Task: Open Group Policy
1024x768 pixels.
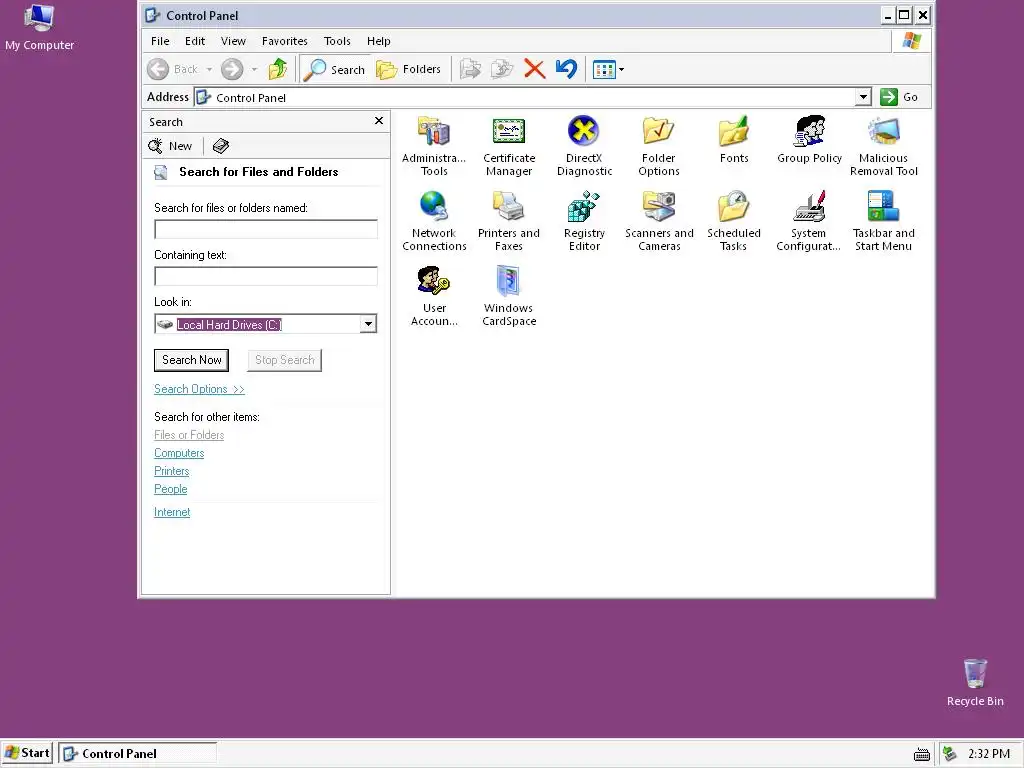Action: click(x=809, y=140)
